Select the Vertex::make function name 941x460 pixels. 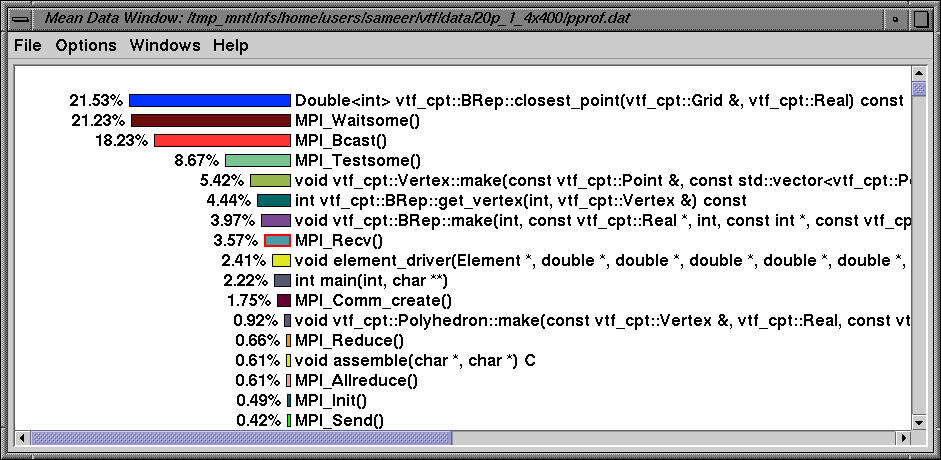pyautogui.click(x=602, y=181)
